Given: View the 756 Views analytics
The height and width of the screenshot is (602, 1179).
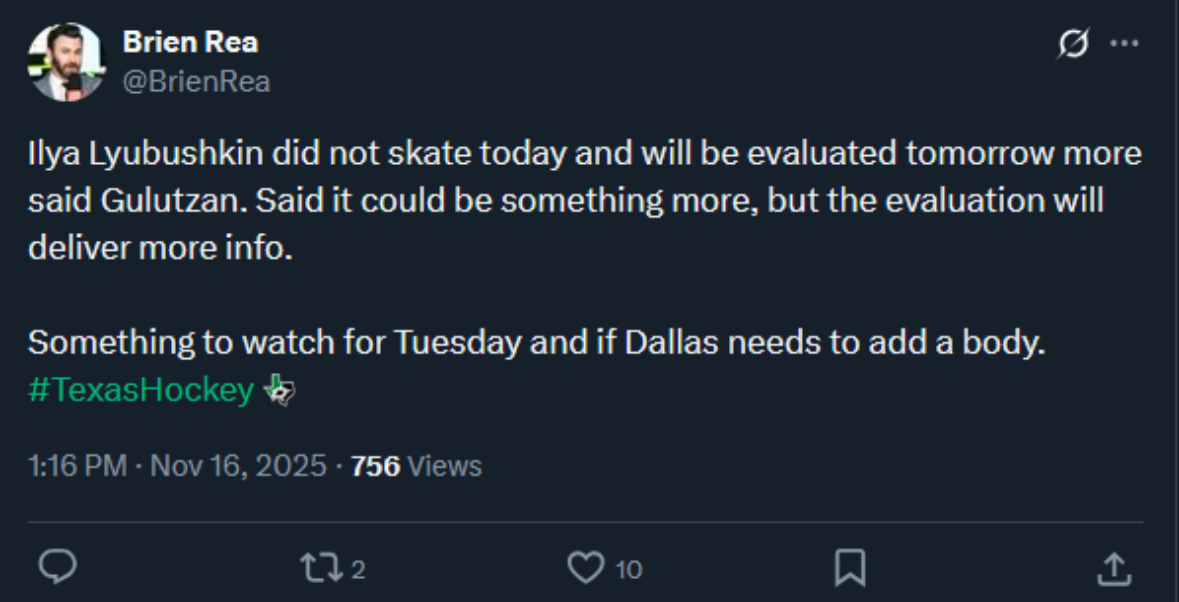Looking at the screenshot, I should pyautogui.click(x=416, y=465).
